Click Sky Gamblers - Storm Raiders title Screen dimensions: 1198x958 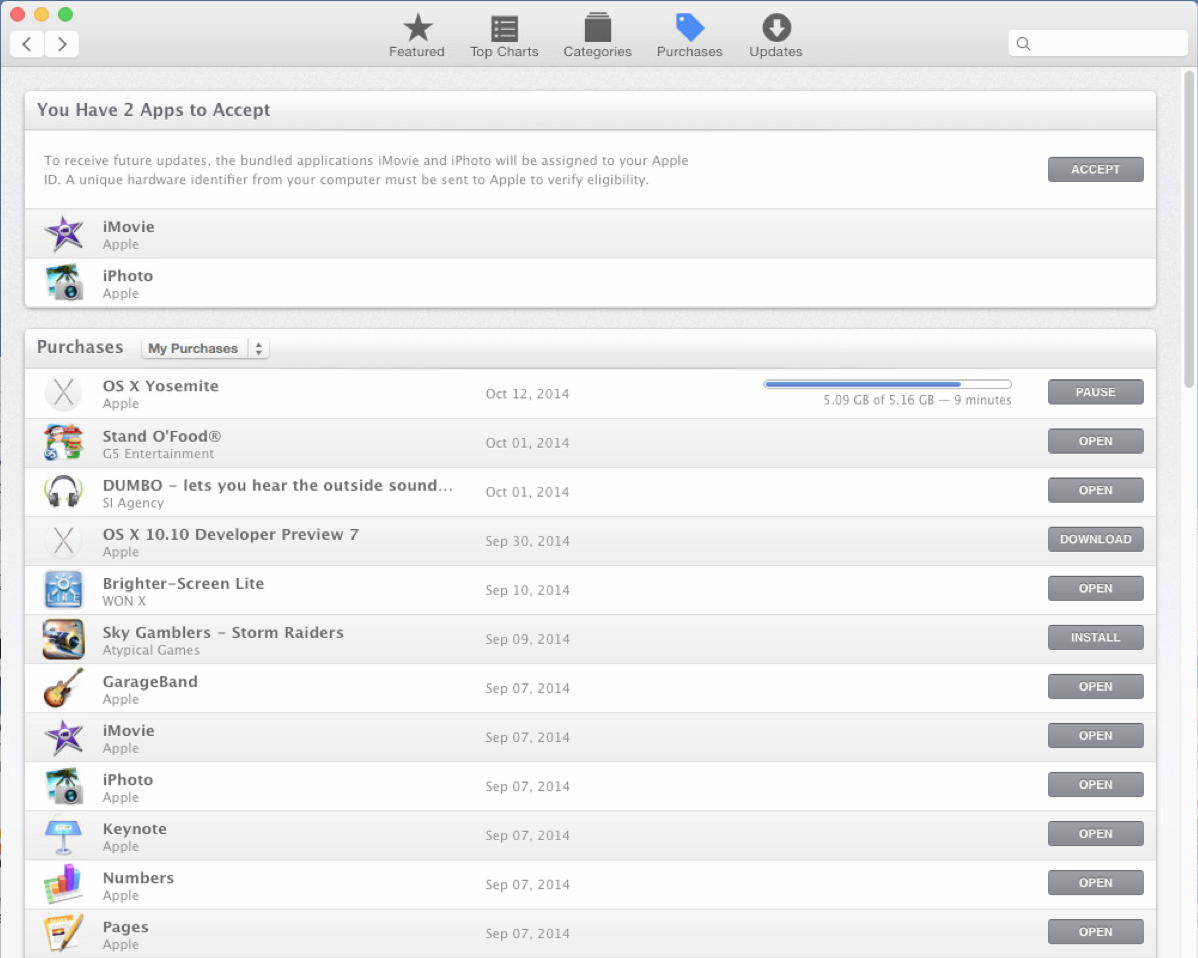click(223, 633)
